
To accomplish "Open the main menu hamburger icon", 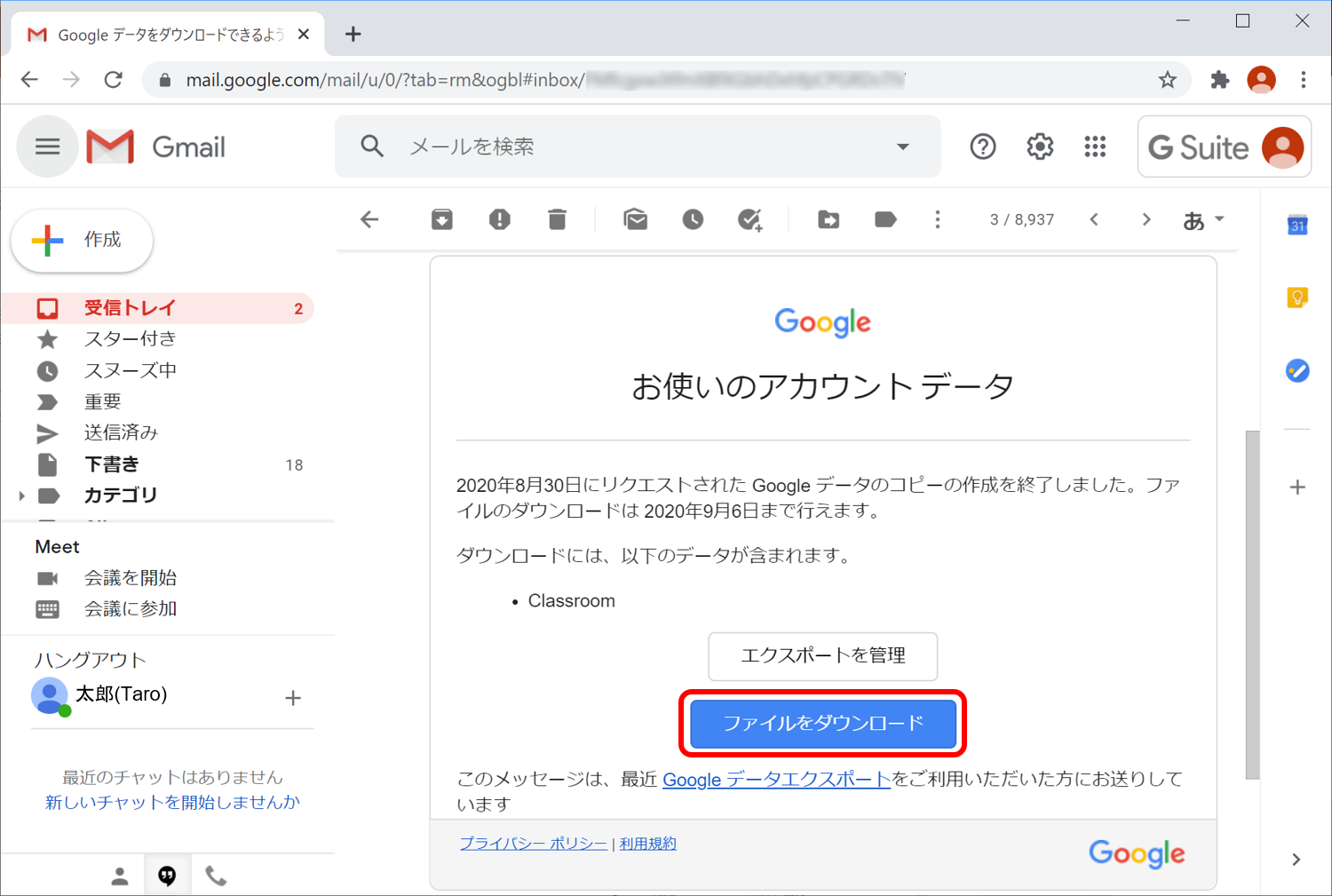I will pyautogui.click(x=47, y=147).
